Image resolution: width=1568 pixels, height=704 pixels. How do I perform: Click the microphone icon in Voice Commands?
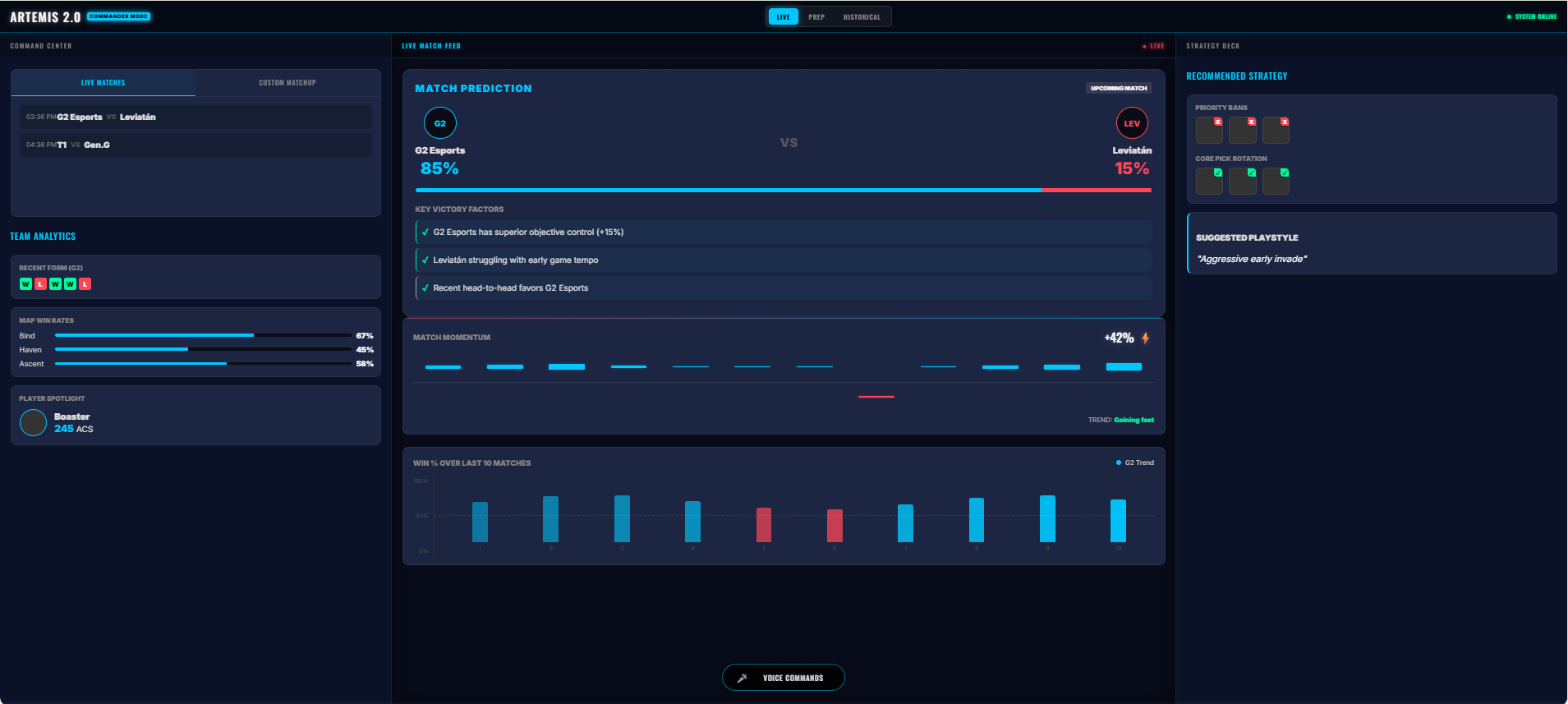click(x=742, y=678)
